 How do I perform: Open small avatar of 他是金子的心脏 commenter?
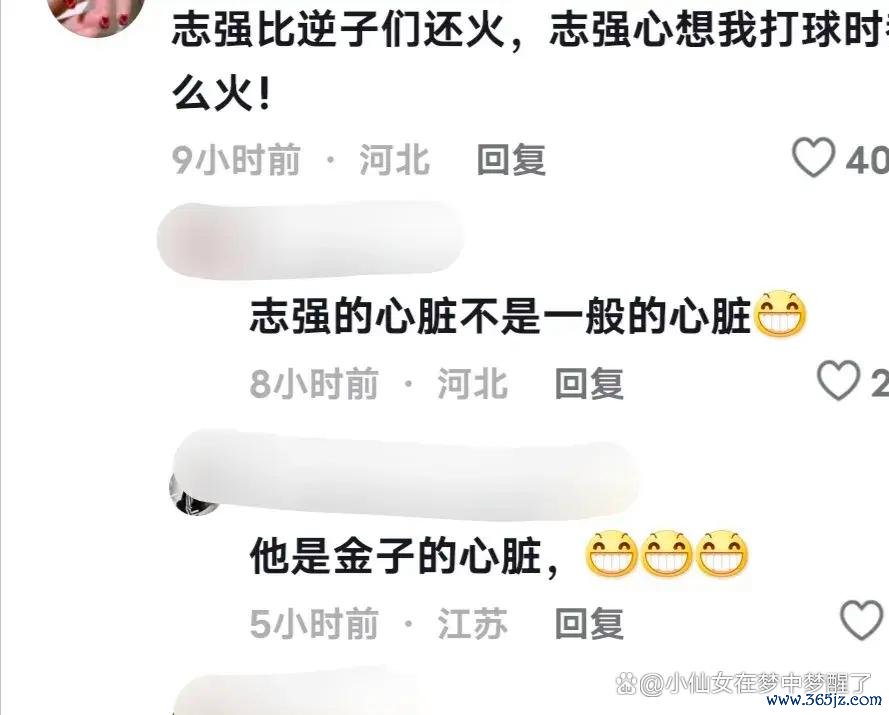tap(193, 496)
